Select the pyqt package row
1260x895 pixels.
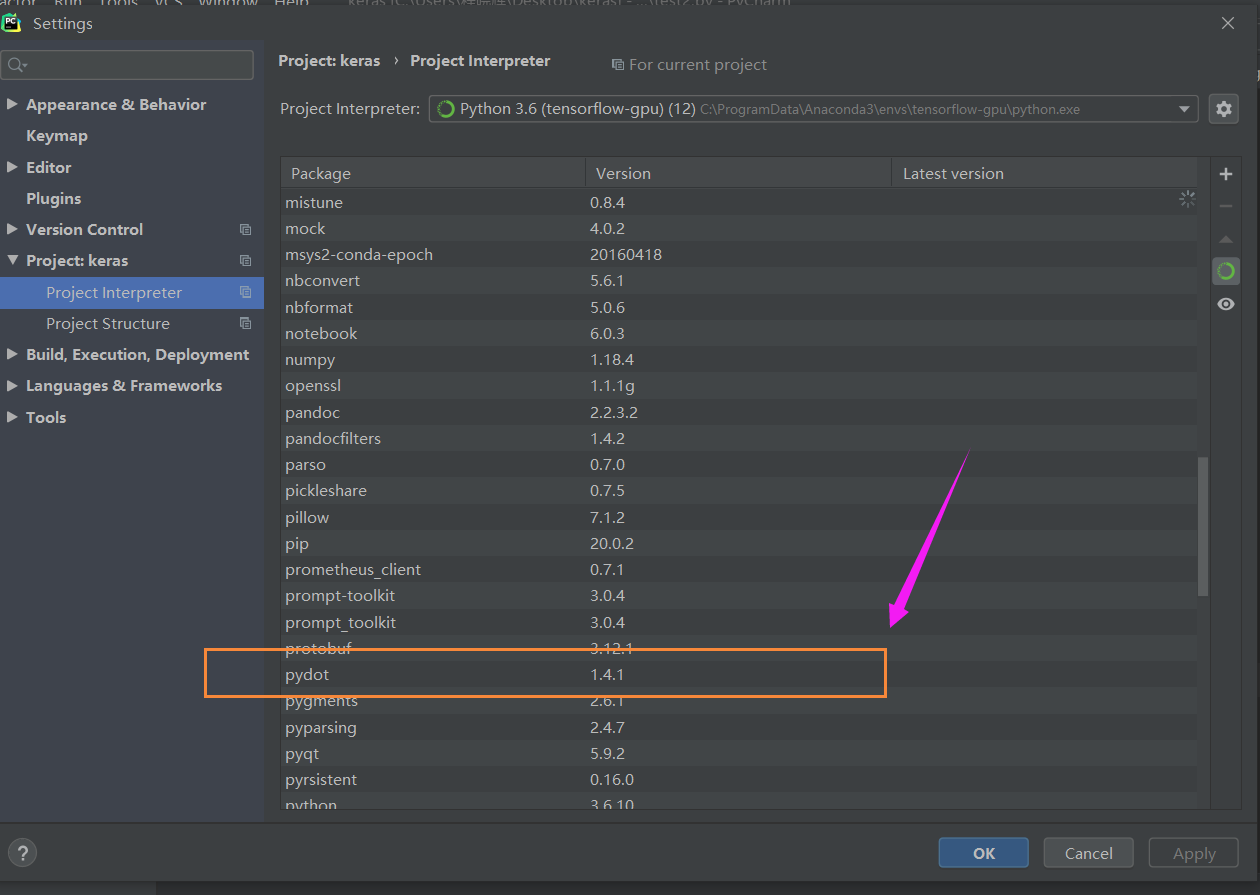(739, 753)
